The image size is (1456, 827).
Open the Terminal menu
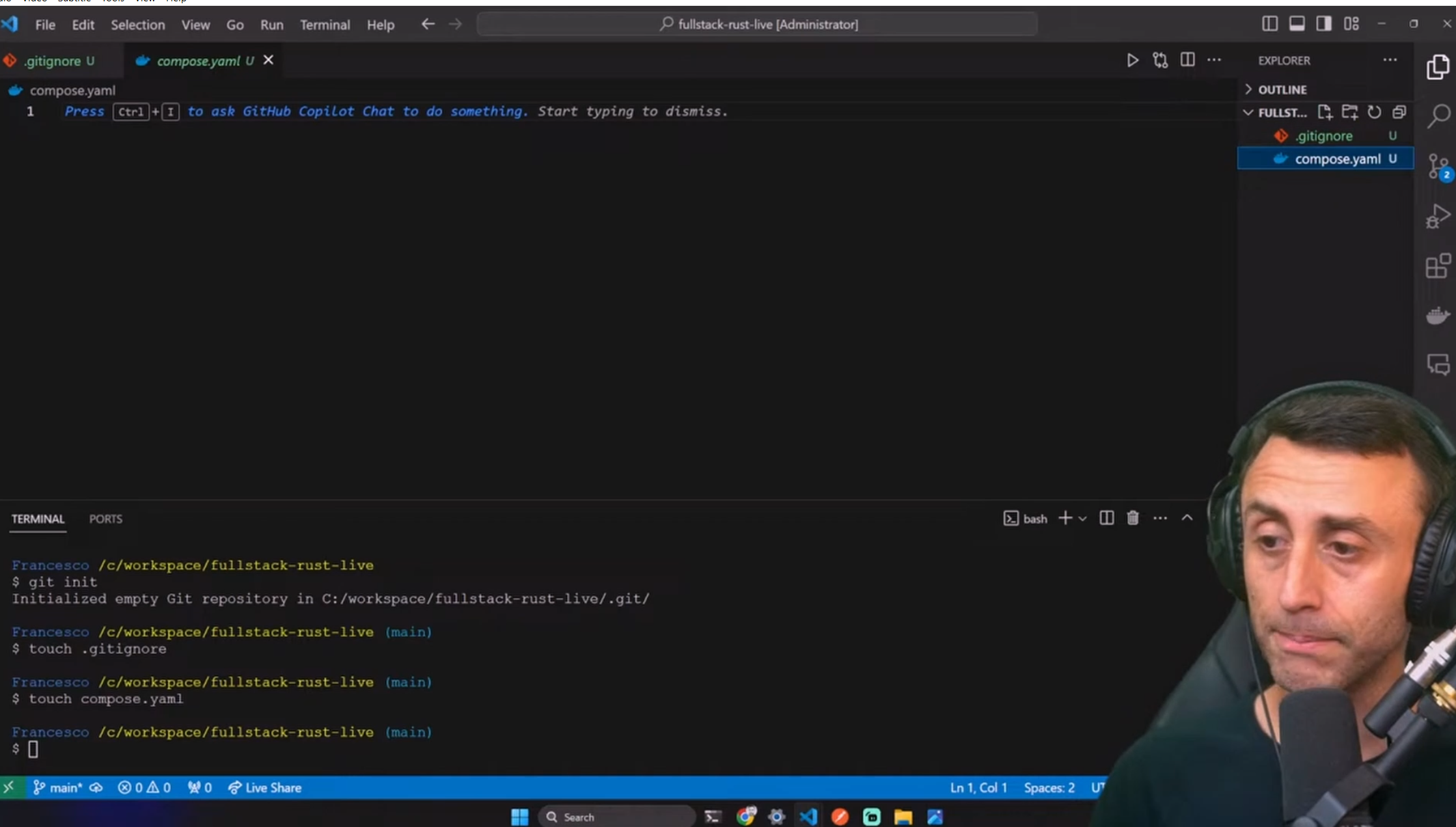tap(325, 25)
